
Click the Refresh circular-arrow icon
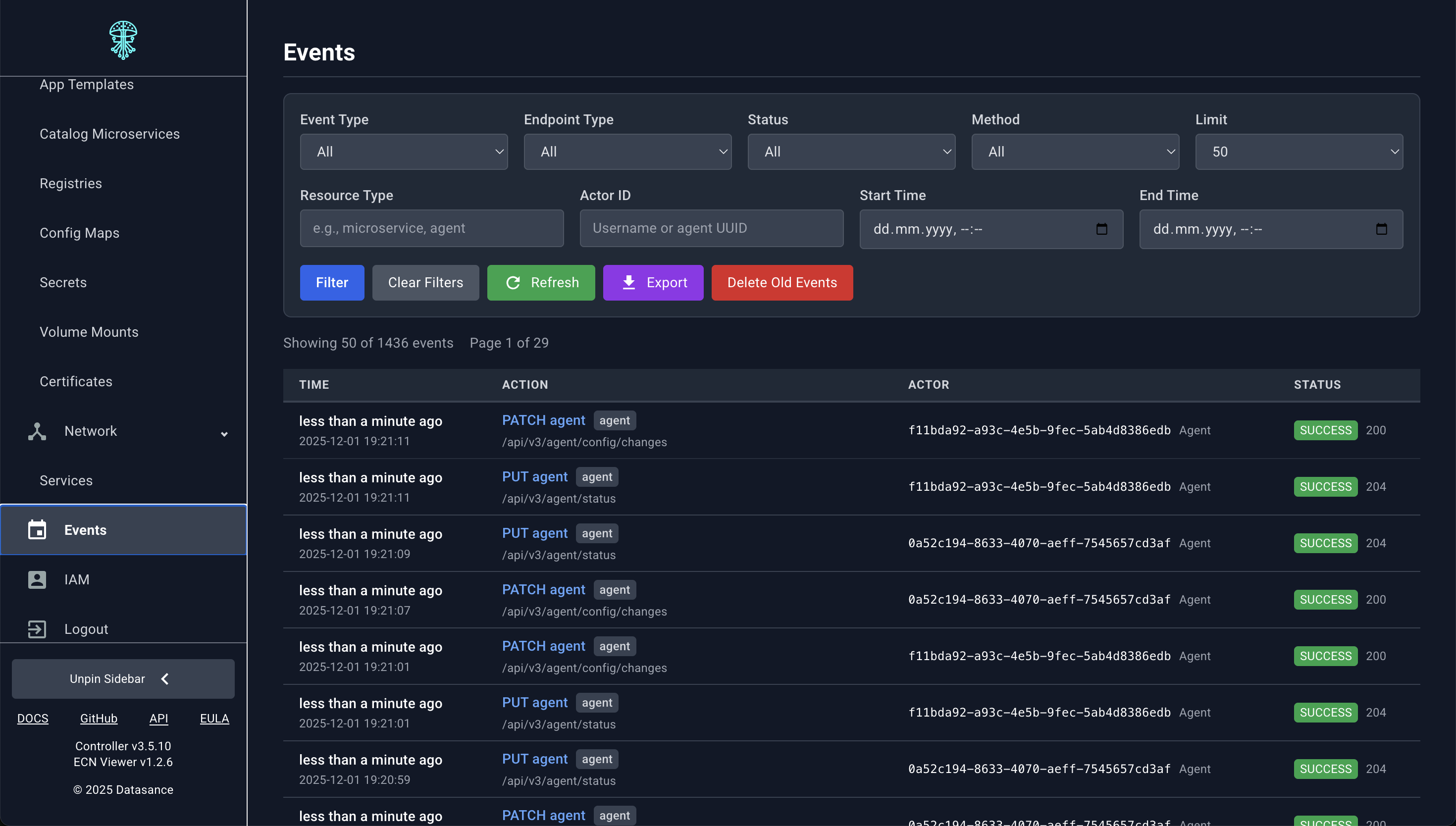point(514,283)
